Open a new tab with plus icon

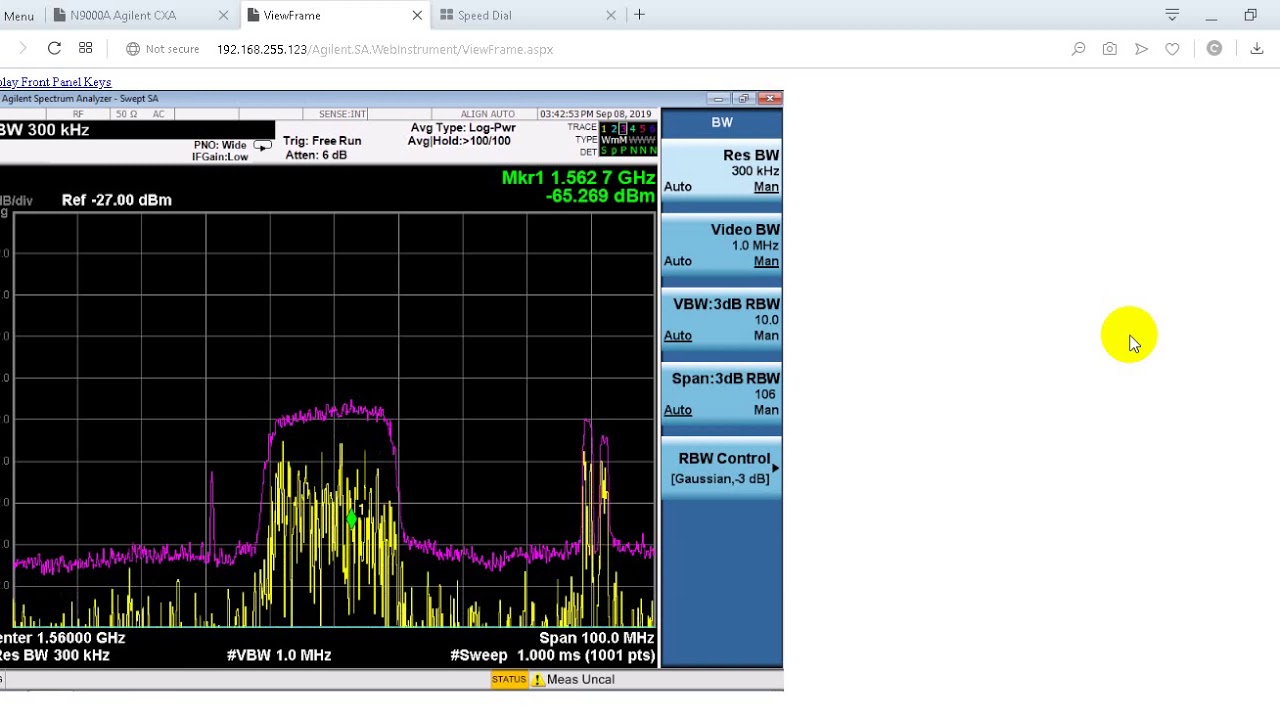click(x=639, y=15)
